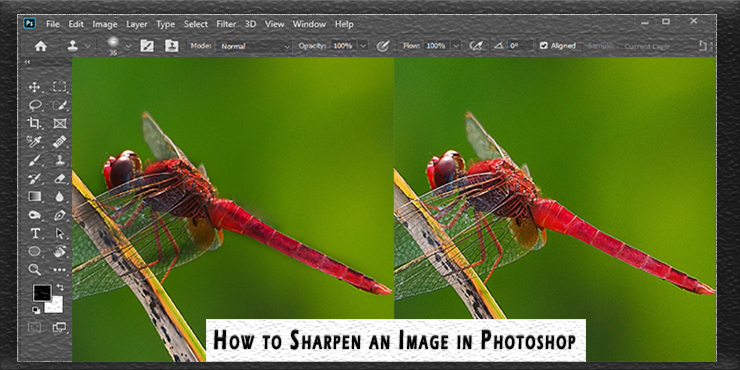Click the Photoshop Ps logo
The height and width of the screenshot is (370, 740).
pyautogui.click(x=30, y=24)
